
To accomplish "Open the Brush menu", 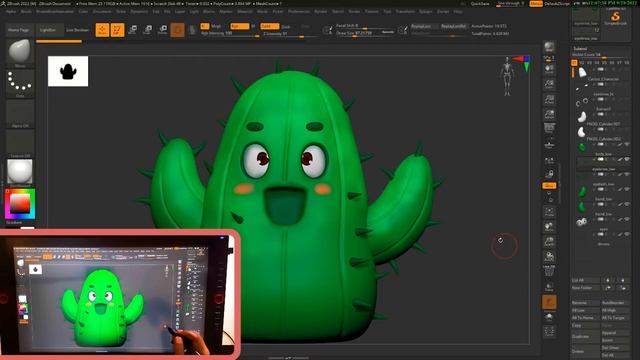I will pyautogui.click(x=26, y=11).
